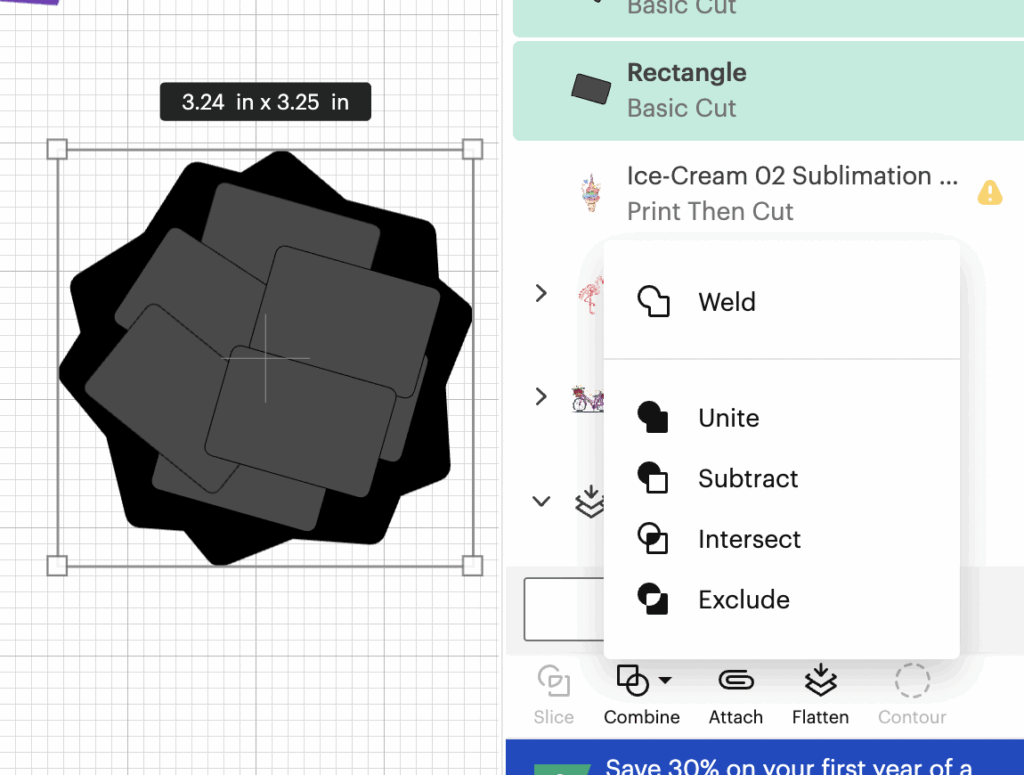This screenshot has height=775, width=1024.
Task: Choose Unite in the Combine menu
Action: pyautogui.click(x=728, y=418)
